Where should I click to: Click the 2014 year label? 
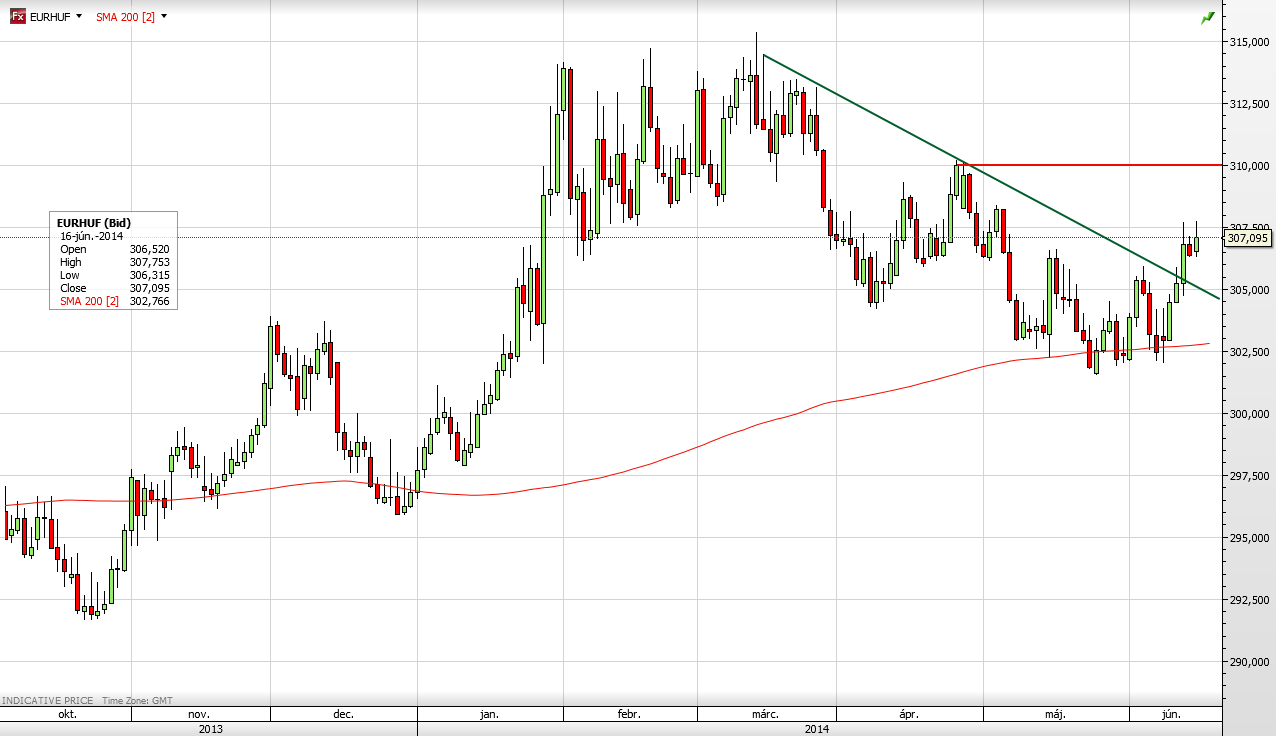tap(817, 729)
